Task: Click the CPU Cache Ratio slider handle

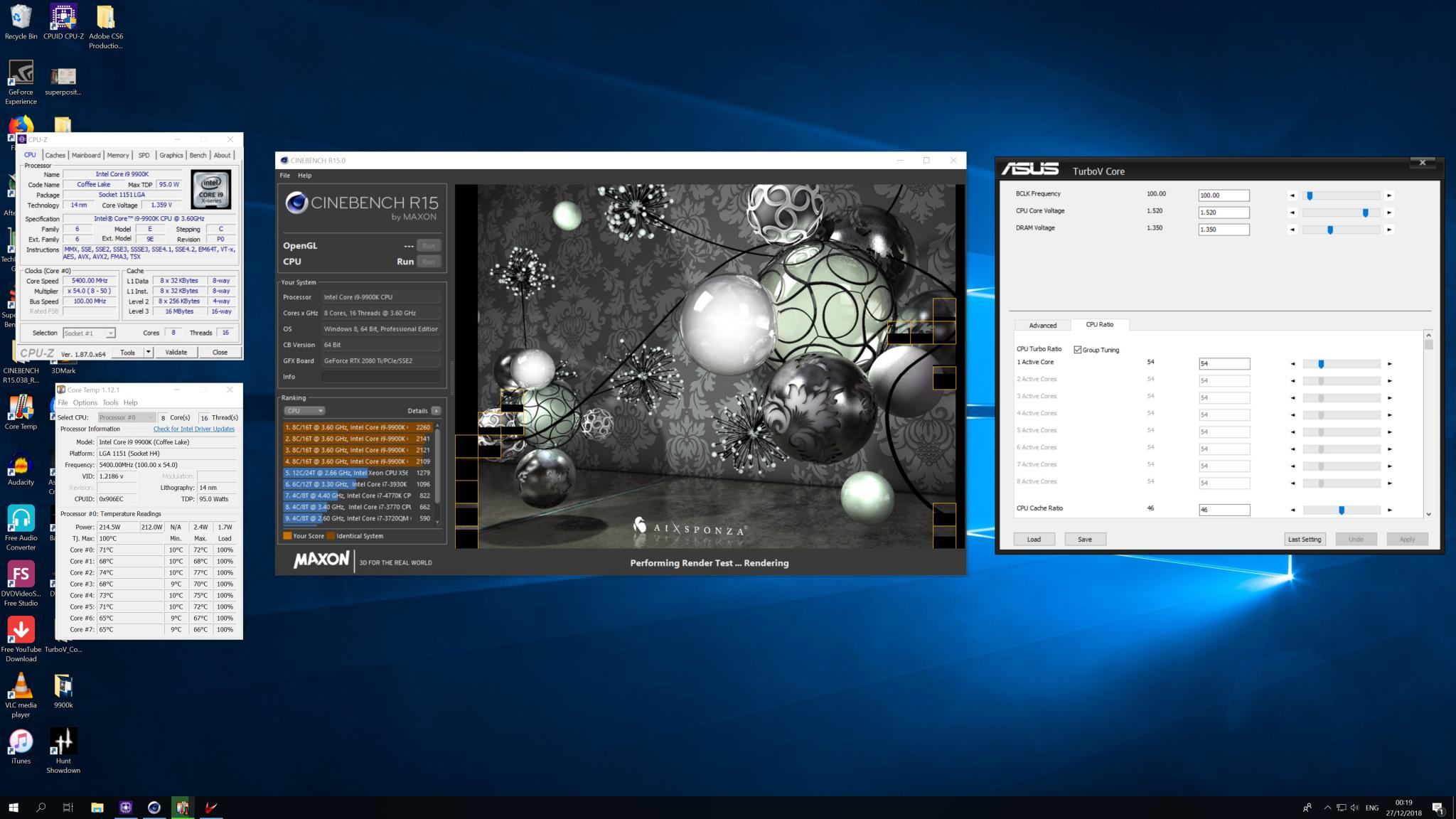Action: [1342, 510]
